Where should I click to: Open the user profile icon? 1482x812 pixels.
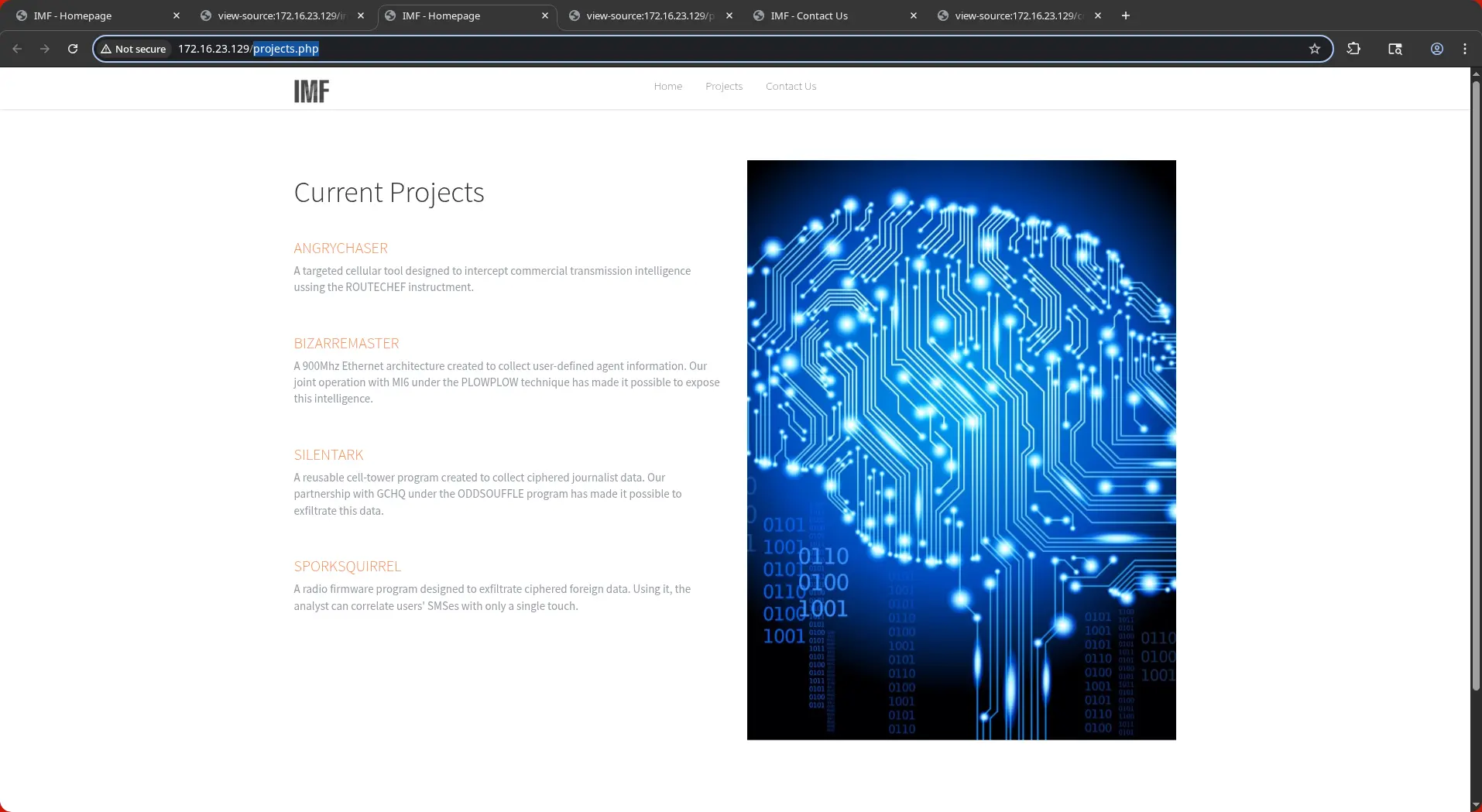tap(1436, 49)
